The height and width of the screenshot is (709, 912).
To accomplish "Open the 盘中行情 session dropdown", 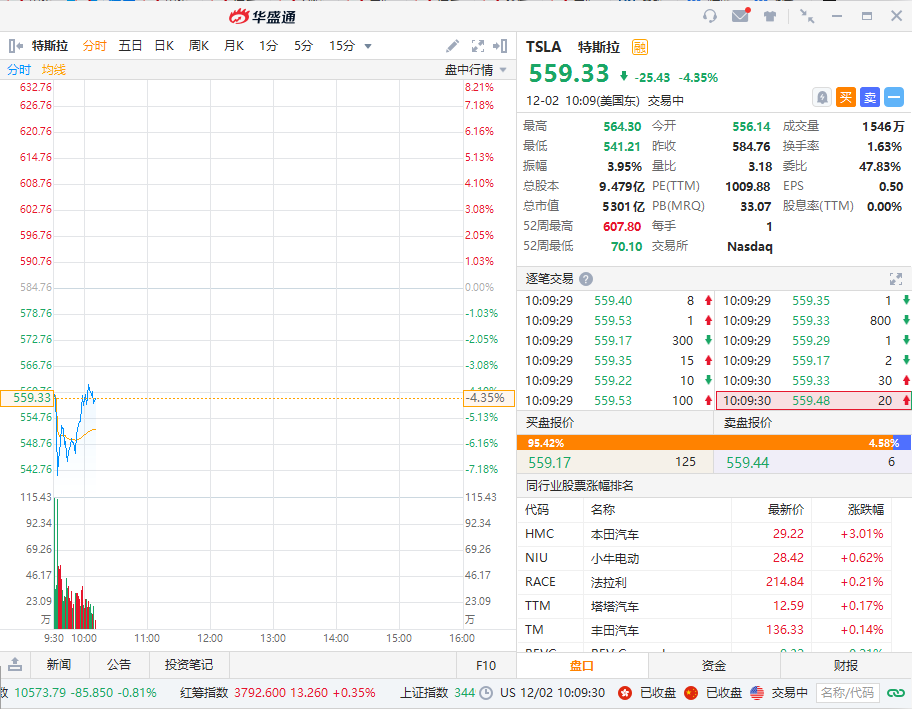I will coord(475,70).
